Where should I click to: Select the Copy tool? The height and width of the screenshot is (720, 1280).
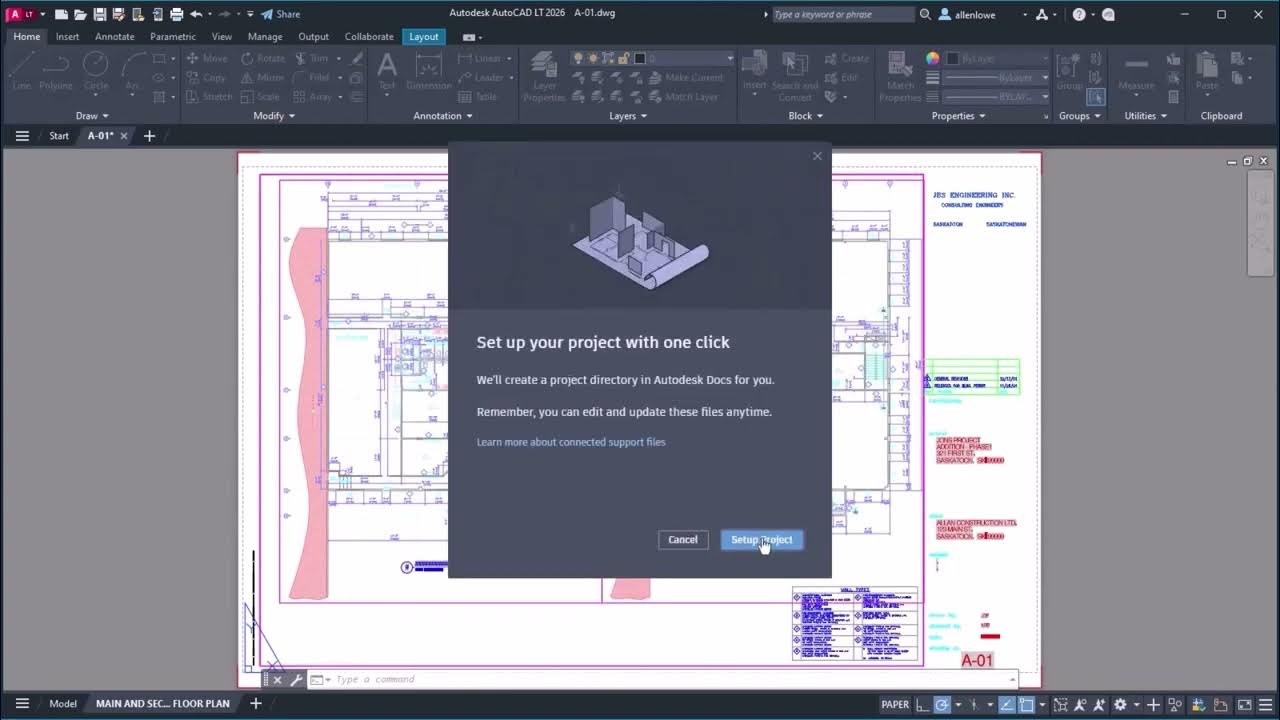pyautogui.click(x=207, y=77)
